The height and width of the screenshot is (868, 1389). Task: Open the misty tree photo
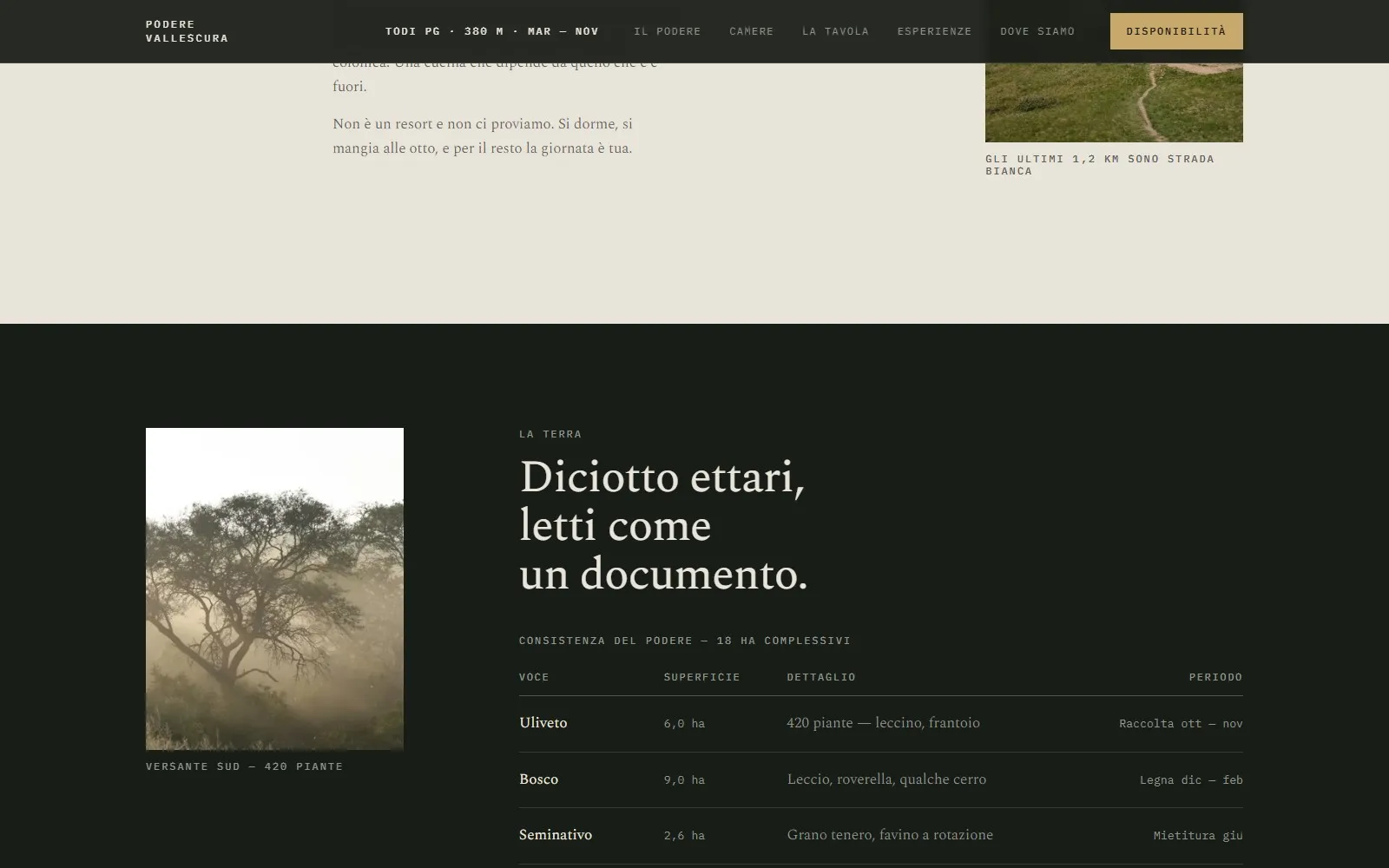tap(274, 589)
